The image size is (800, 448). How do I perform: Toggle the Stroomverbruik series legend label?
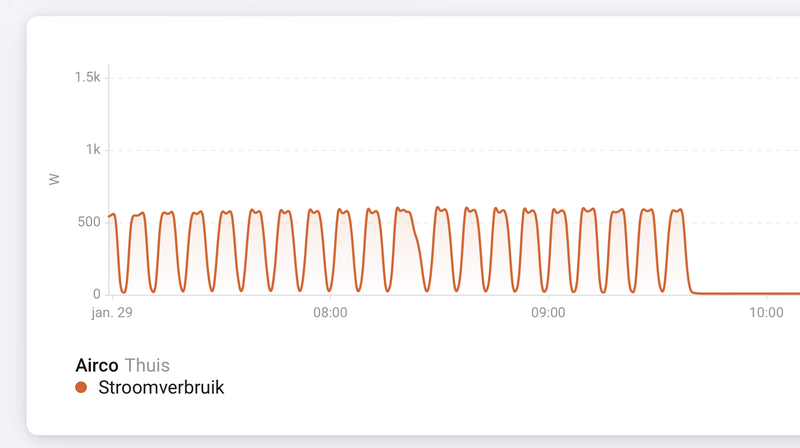pyautogui.click(x=161, y=387)
